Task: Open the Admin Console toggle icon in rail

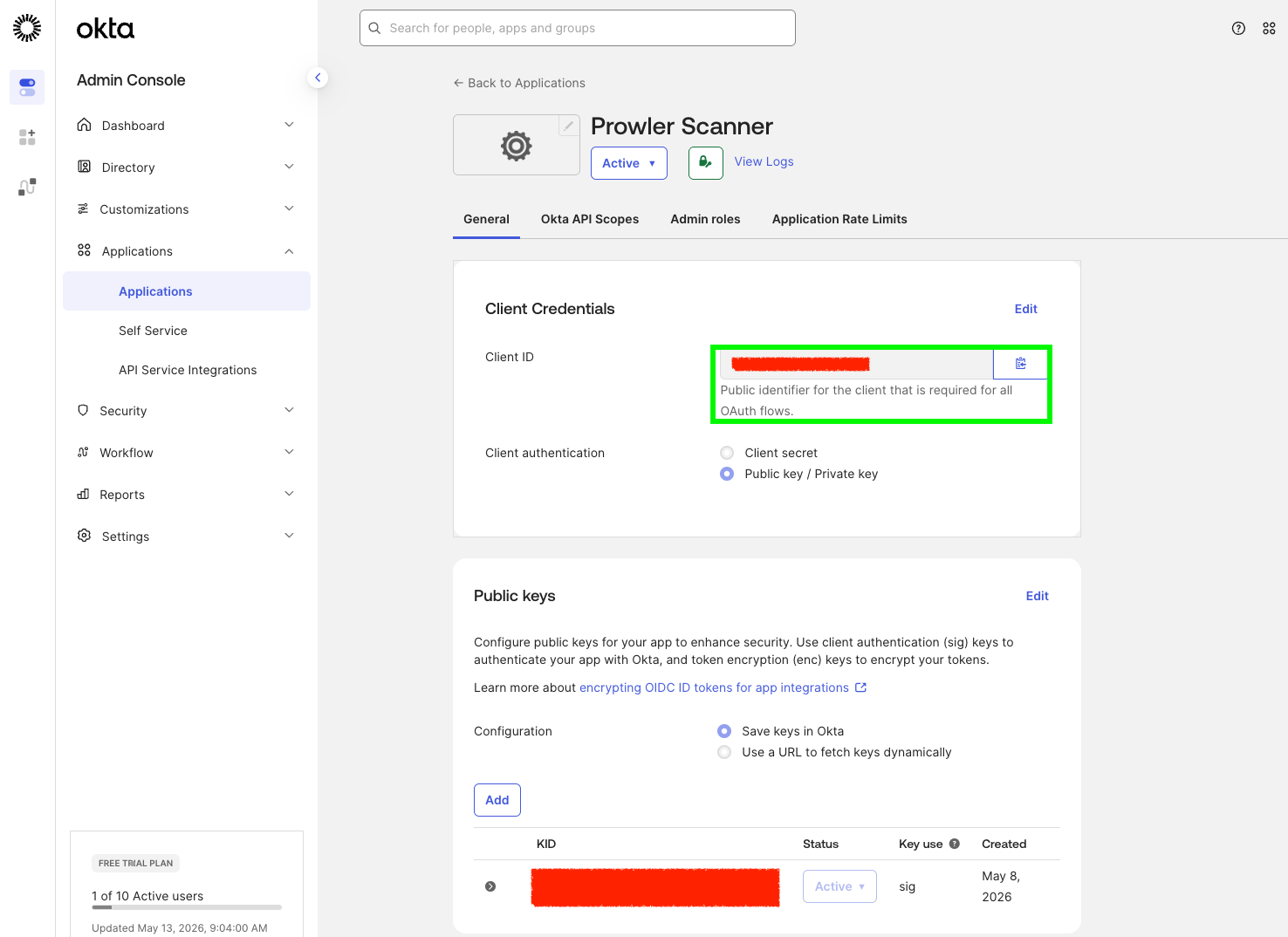Action: (x=27, y=87)
